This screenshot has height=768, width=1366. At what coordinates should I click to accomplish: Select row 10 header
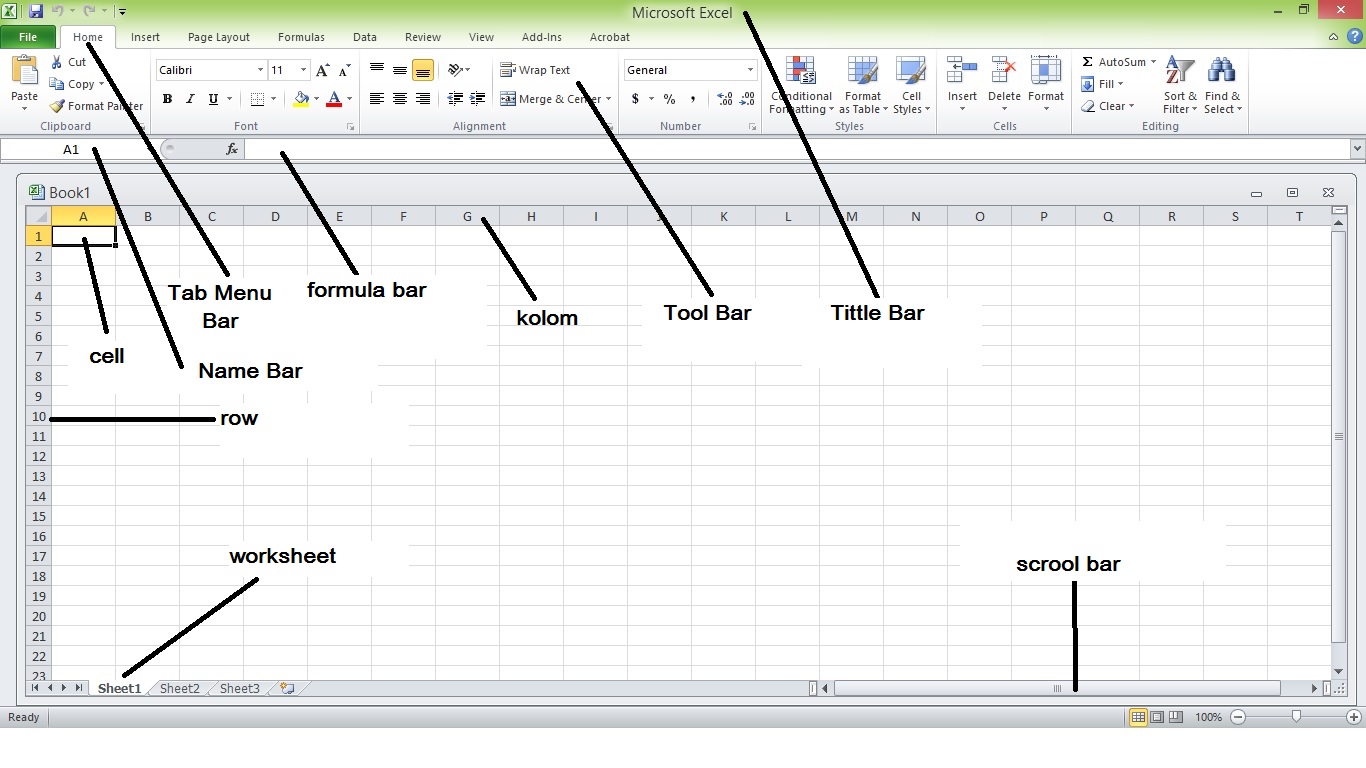pos(38,416)
